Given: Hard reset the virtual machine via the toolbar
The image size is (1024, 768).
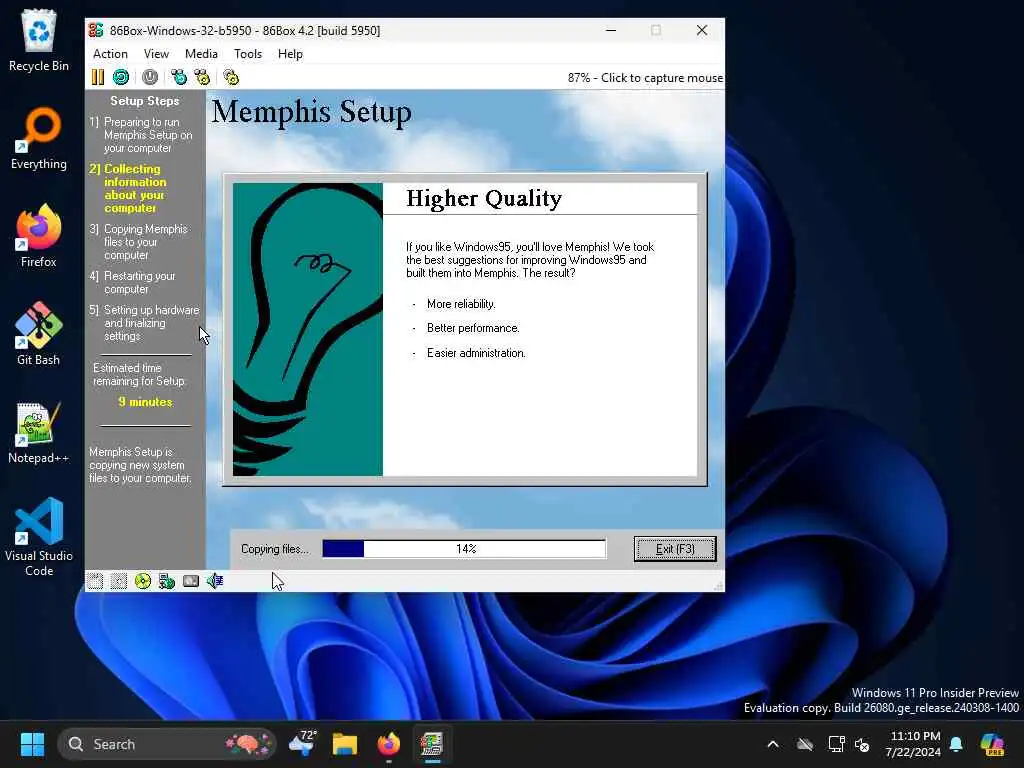Looking at the screenshot, I should coord(121,77).
